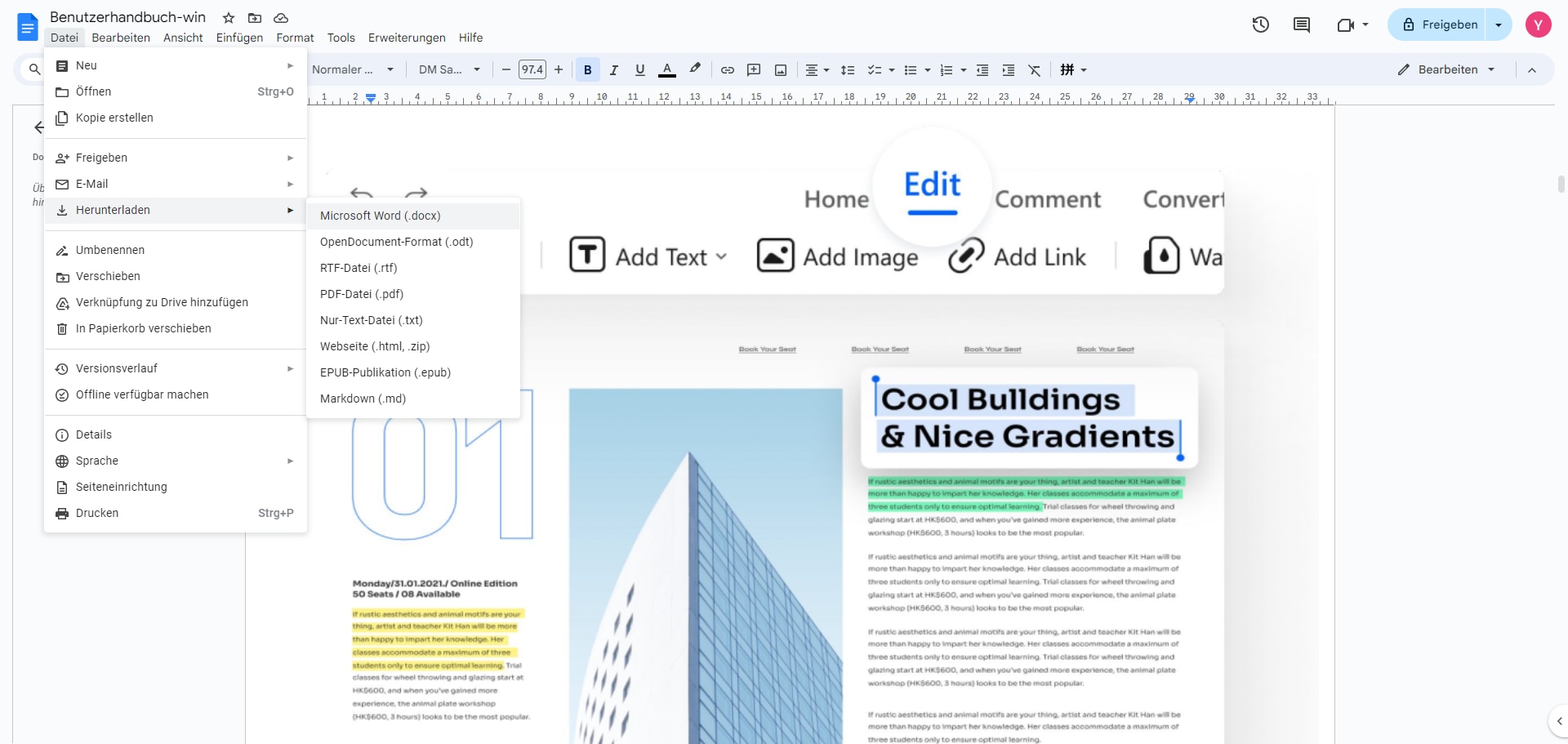Open the Hilfe menu
Image resolution: width=1568 pixels, height=744 pixels.
point(470,38)
